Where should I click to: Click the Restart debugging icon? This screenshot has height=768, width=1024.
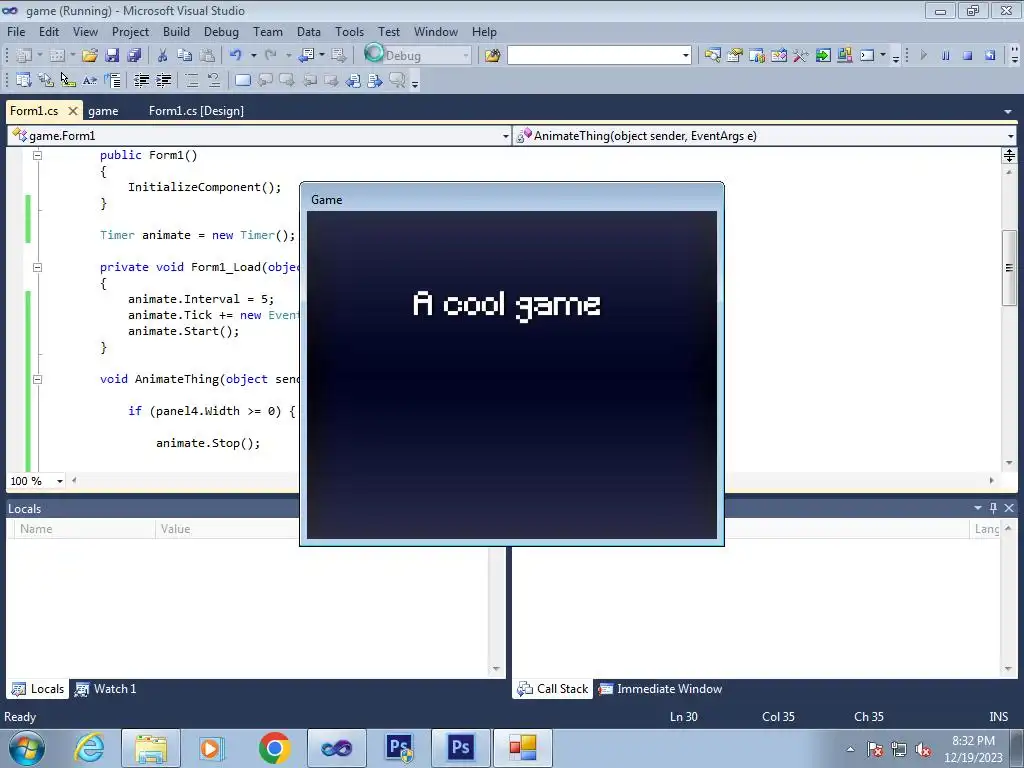tap(990, 56)
